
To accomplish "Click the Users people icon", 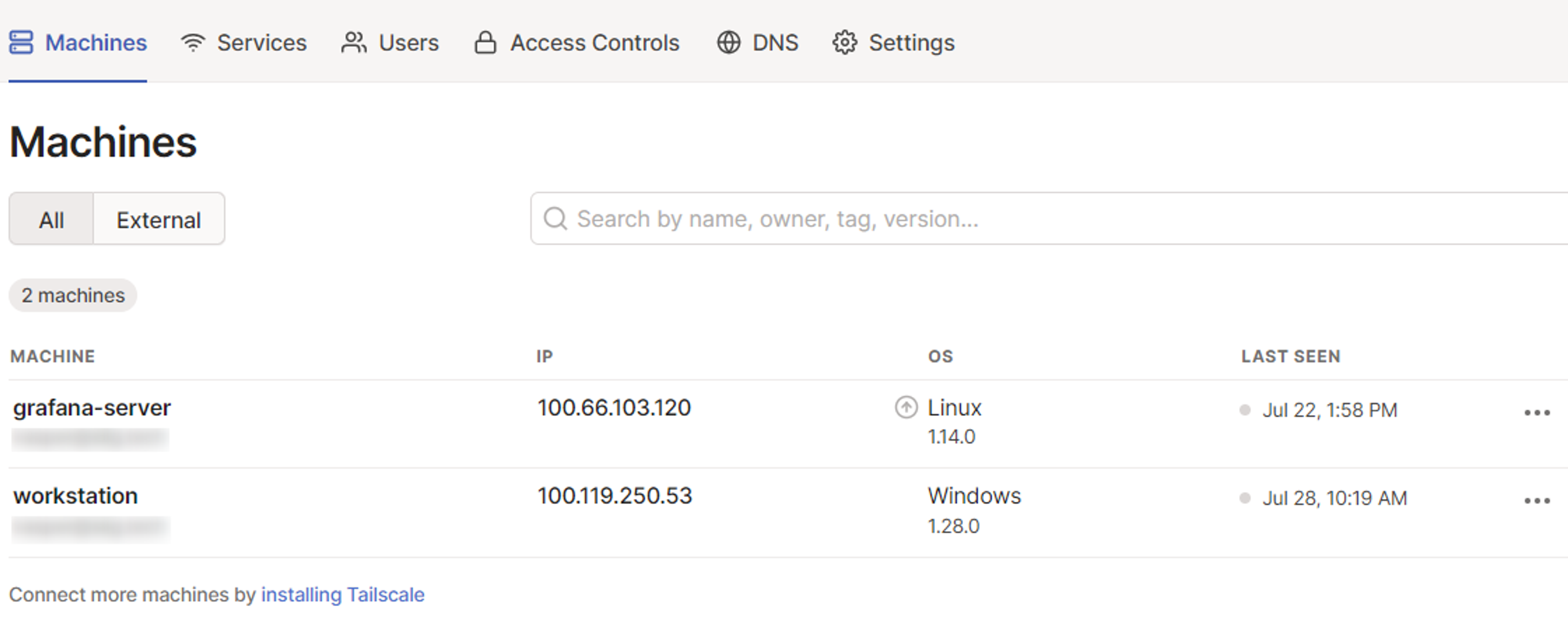I will coord(354,42).
